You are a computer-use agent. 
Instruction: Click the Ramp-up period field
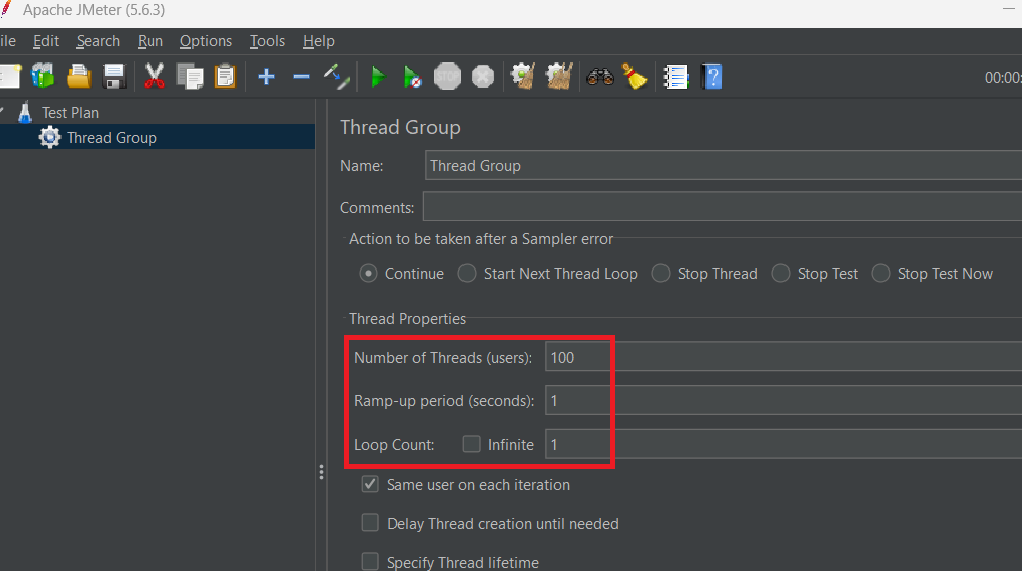(783, 400)
